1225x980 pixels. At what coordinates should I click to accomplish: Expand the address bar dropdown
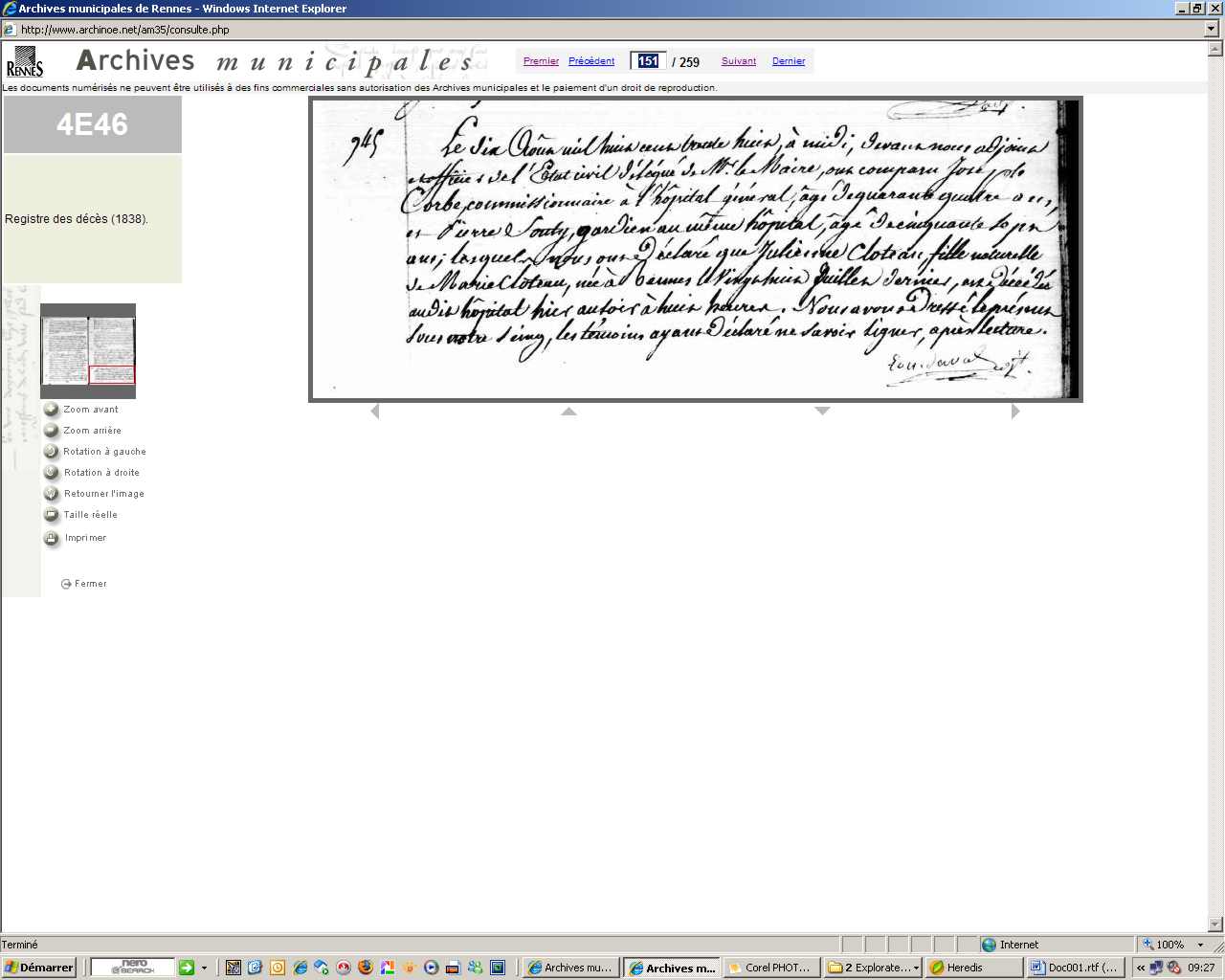[x=1212, y=30]
